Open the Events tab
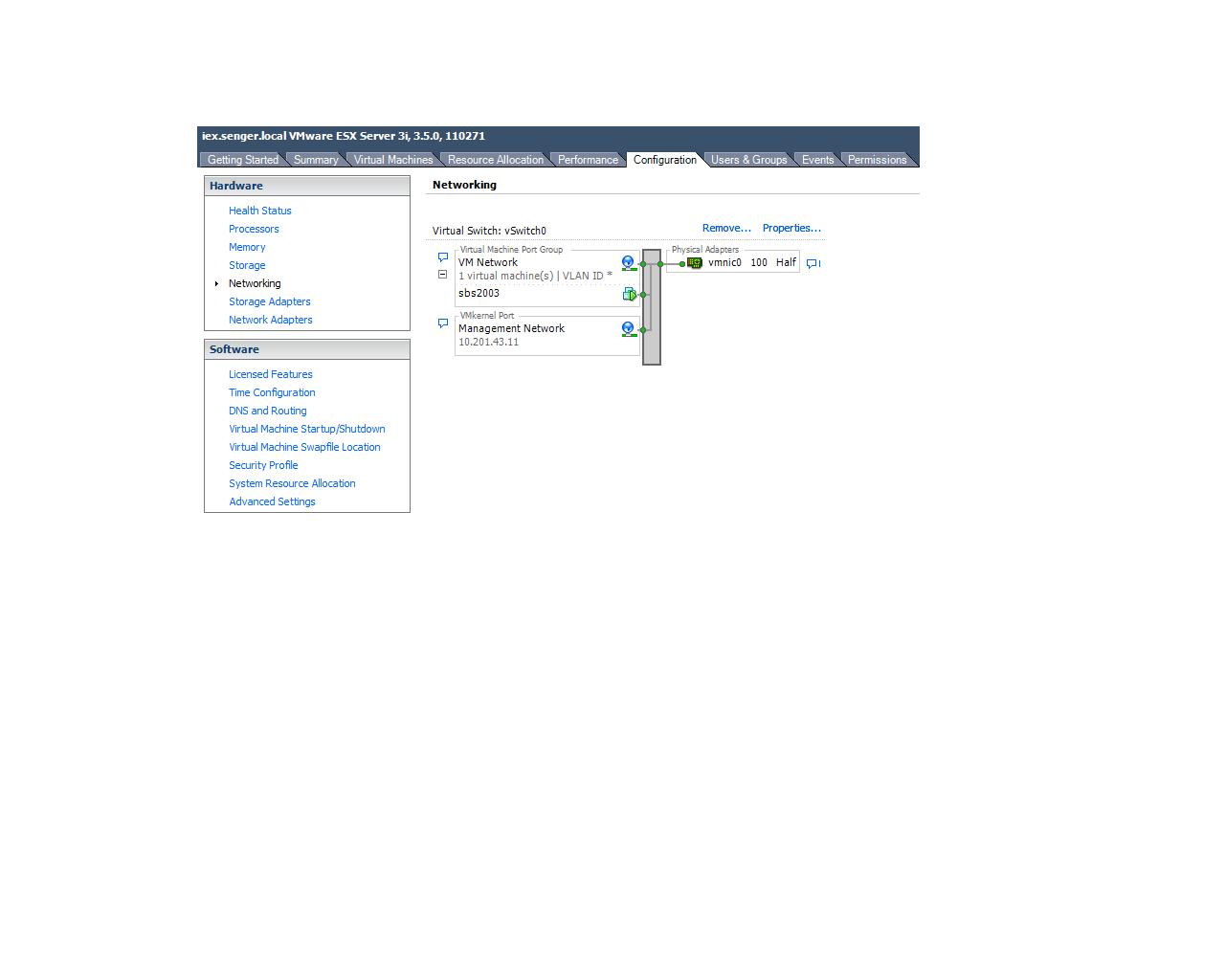Screen dimensions: 1225x980 816,160
